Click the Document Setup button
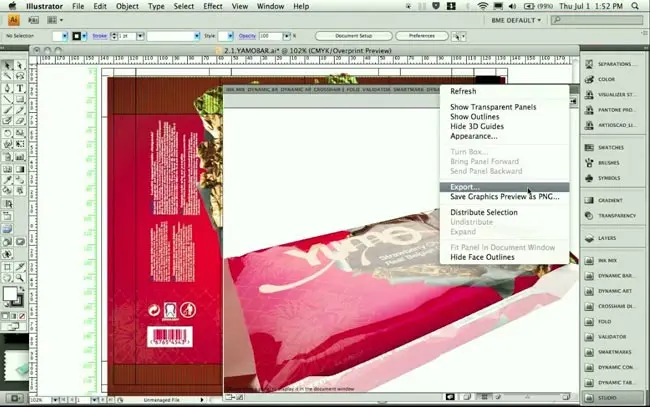 coord(355,35)
